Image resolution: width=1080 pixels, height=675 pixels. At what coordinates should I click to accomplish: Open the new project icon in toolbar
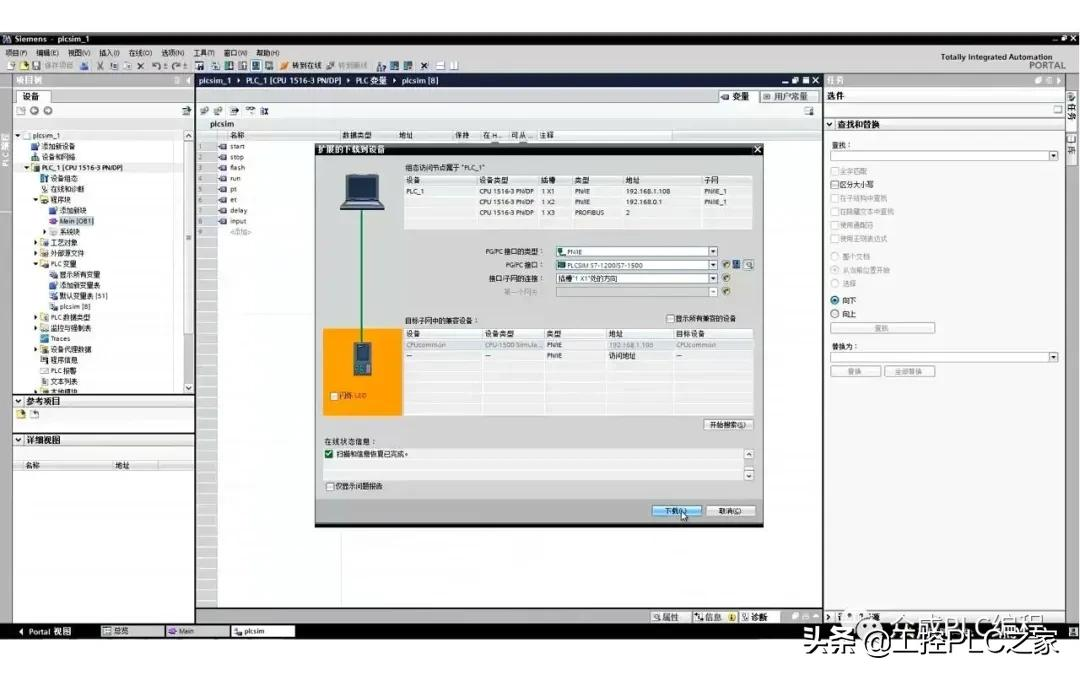click(11, 65)
